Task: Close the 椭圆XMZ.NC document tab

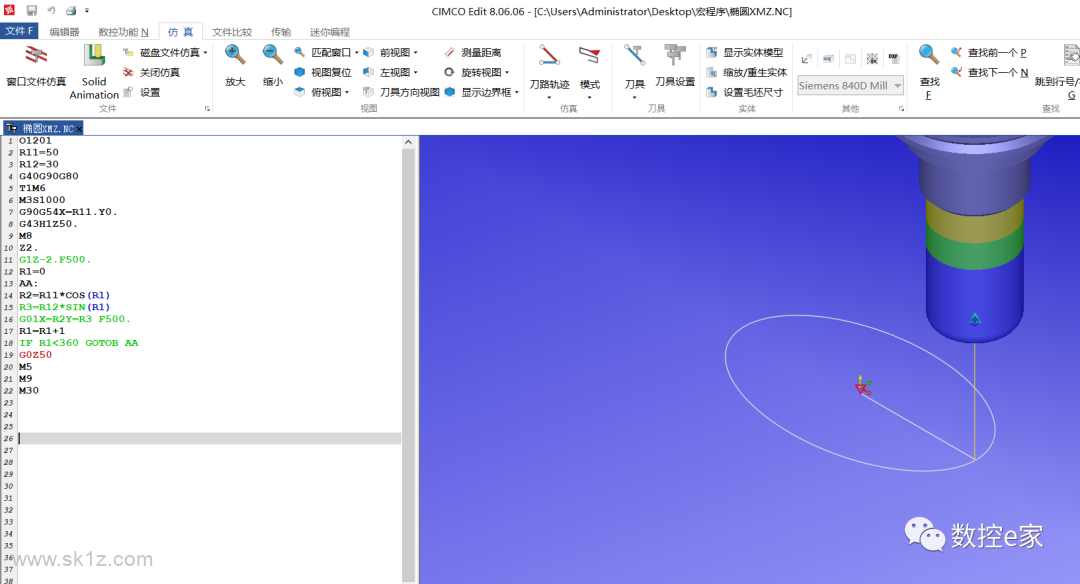Action: pyautogui.click(x=79, y=129)
